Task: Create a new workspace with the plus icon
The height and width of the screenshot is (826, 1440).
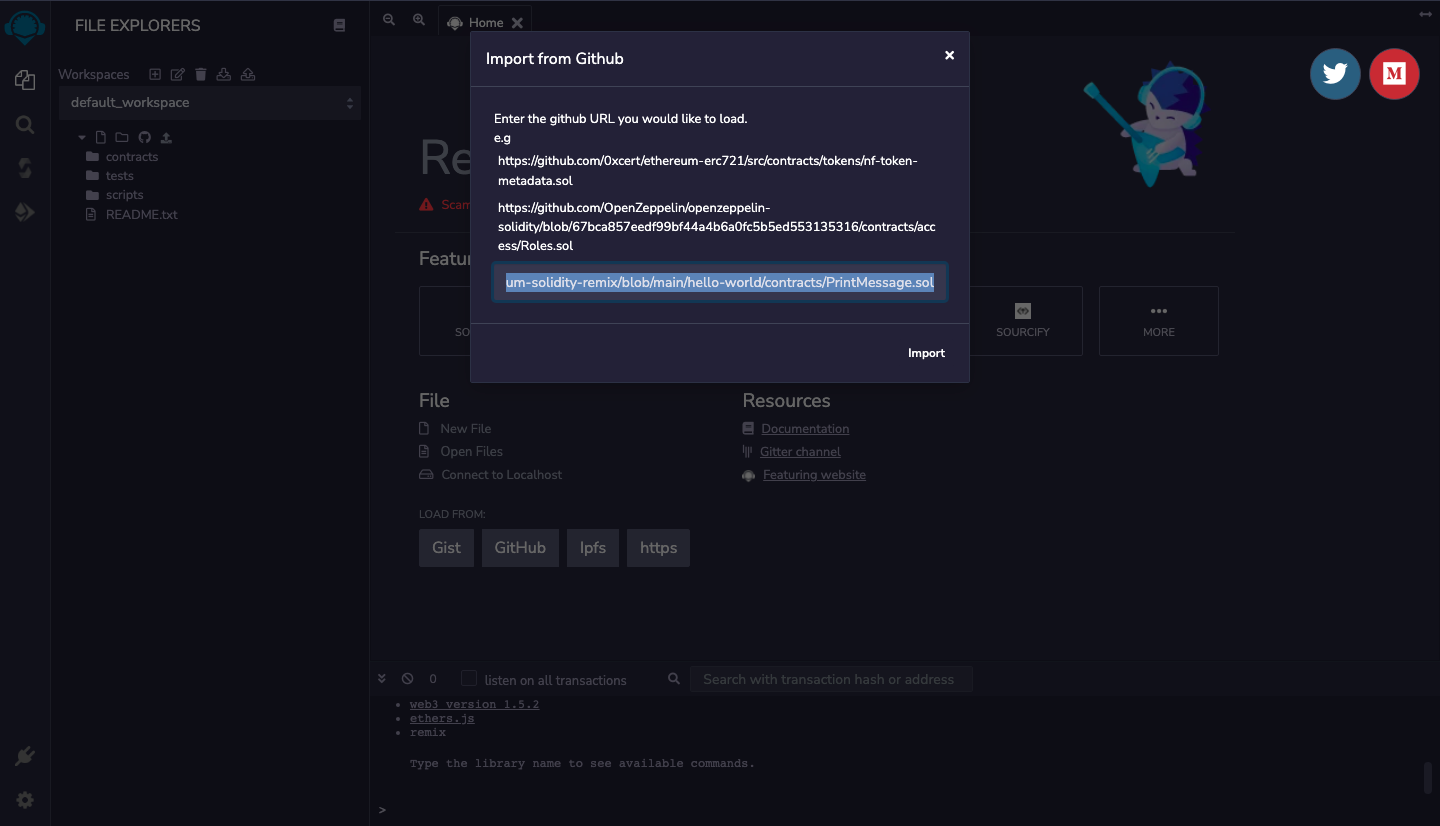Action: click(x=155, y=73)
